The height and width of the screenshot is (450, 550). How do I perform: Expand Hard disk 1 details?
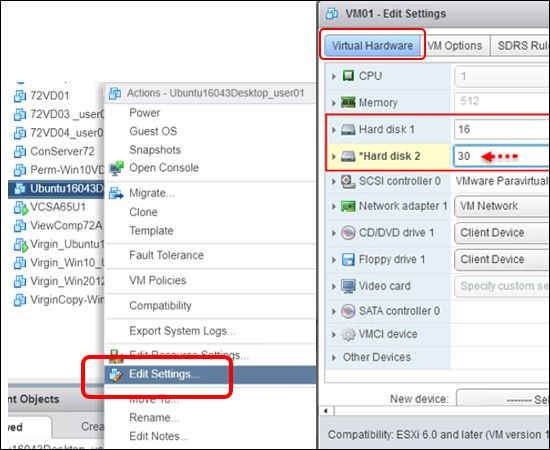coord(334,130)
